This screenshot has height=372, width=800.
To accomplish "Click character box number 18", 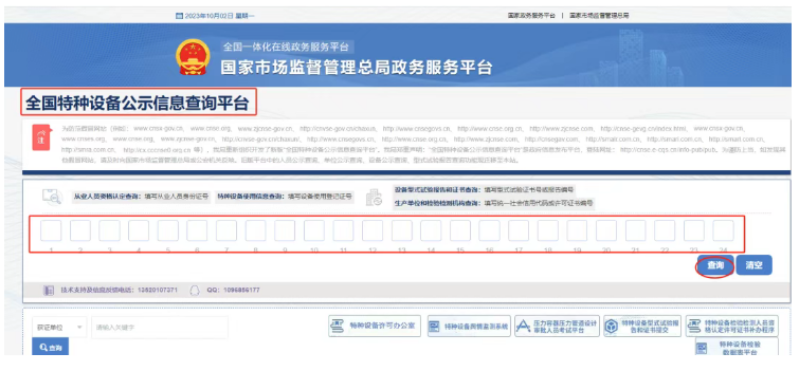I will (x=548, y=231).
